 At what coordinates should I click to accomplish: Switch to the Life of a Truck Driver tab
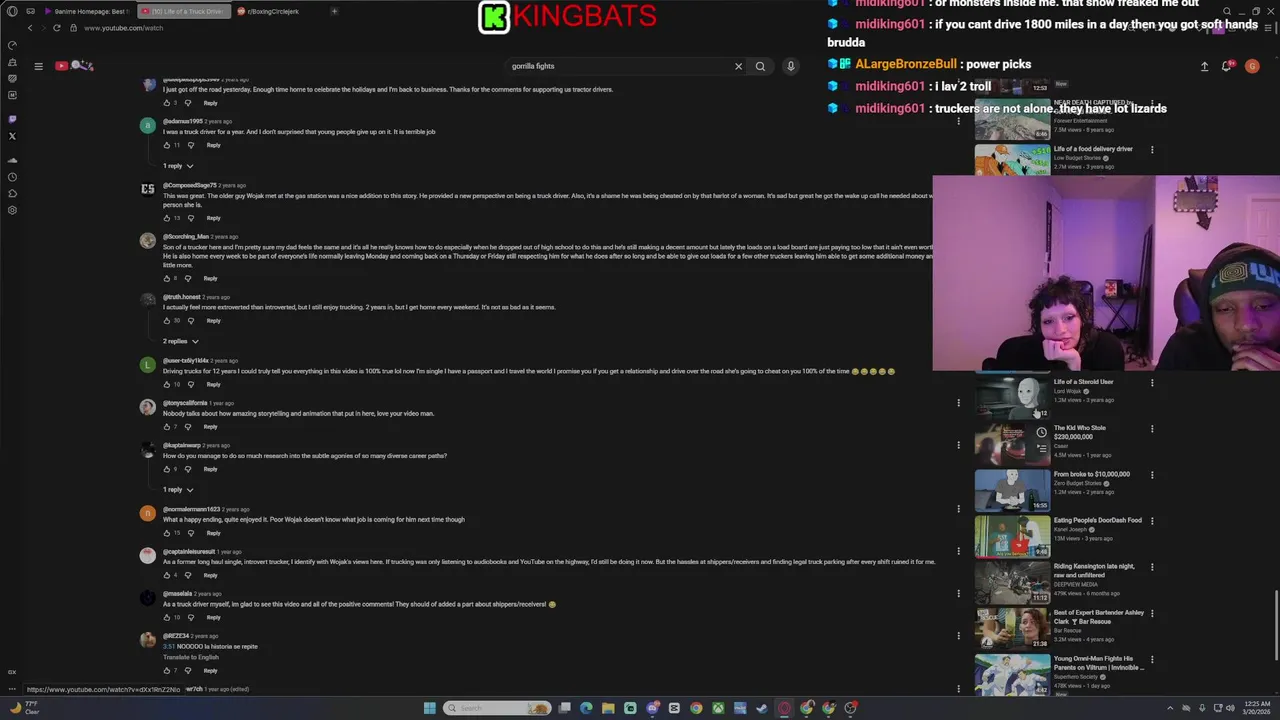pyautogui.click(x=183, y=11)
